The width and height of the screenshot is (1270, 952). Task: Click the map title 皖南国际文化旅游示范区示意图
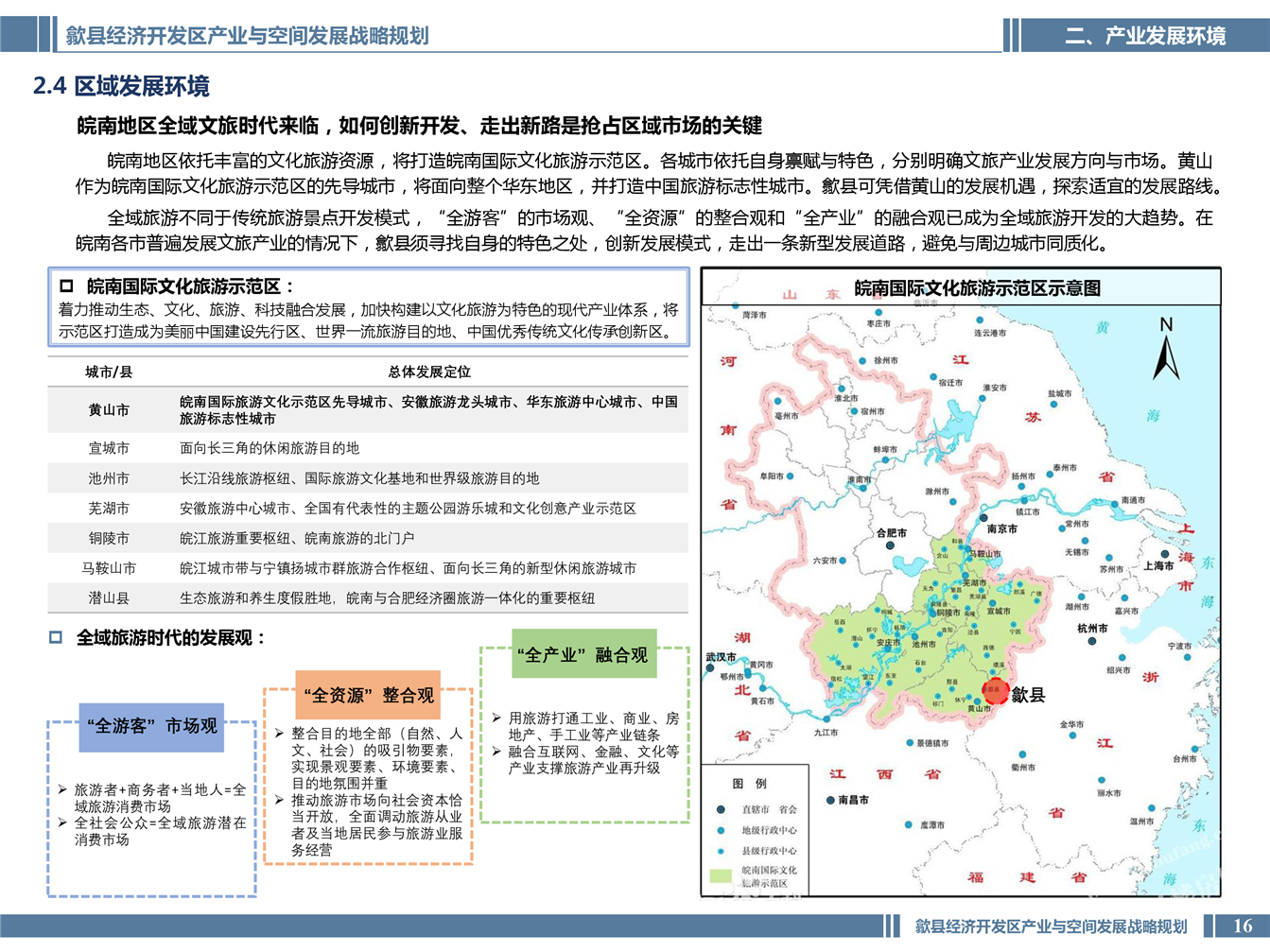coord(977,288)
